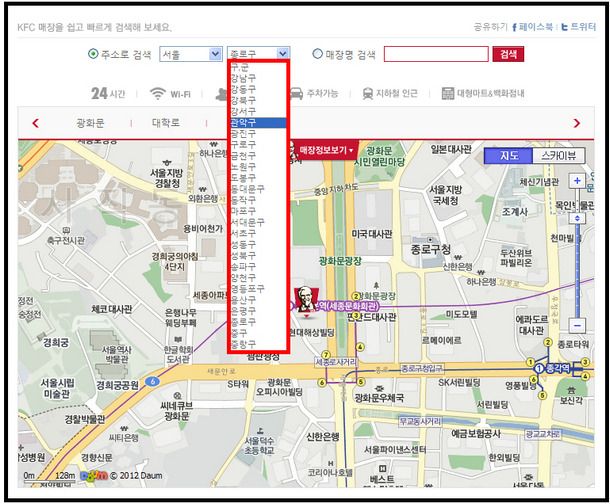
Task: Select 동작구 in the district list
Action: (258, 200)
